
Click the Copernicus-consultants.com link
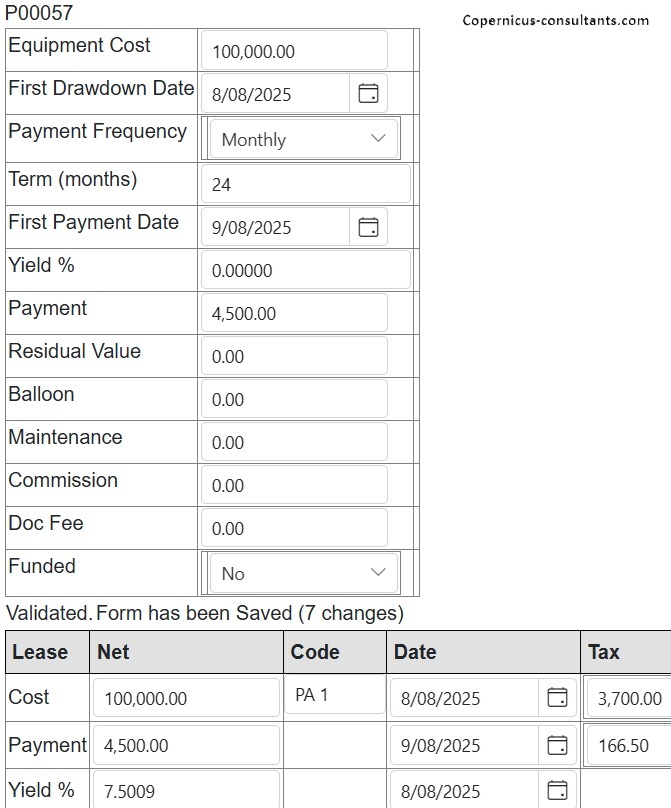tap(555, 20)
